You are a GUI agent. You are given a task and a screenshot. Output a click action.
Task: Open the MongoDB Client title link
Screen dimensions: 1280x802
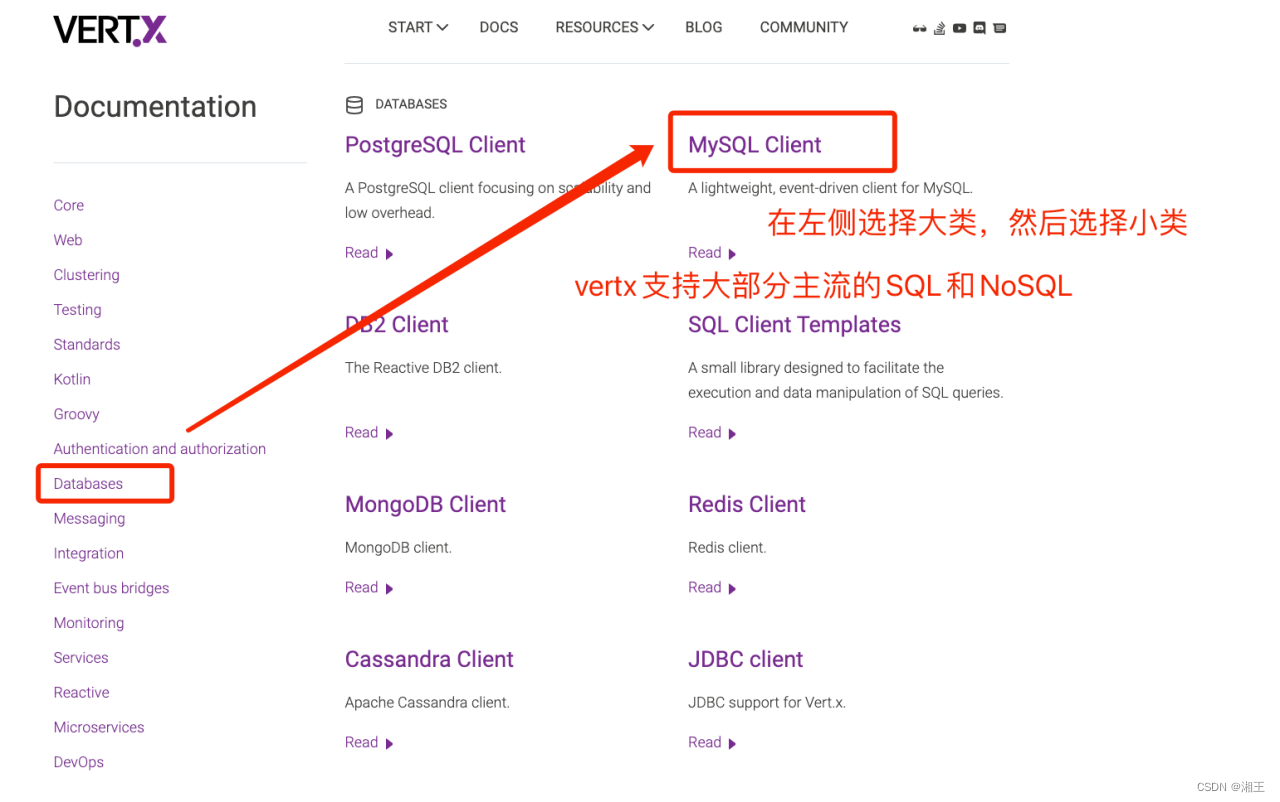click(426, 505)
